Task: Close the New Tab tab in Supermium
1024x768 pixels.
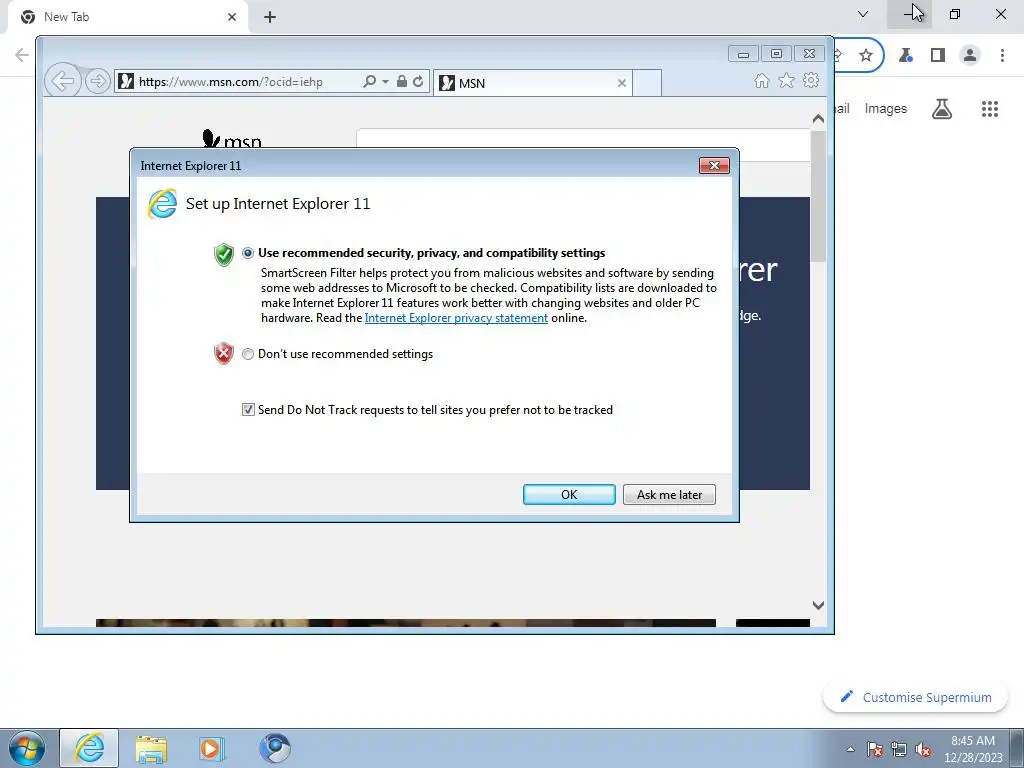Action: pos(232,17)
